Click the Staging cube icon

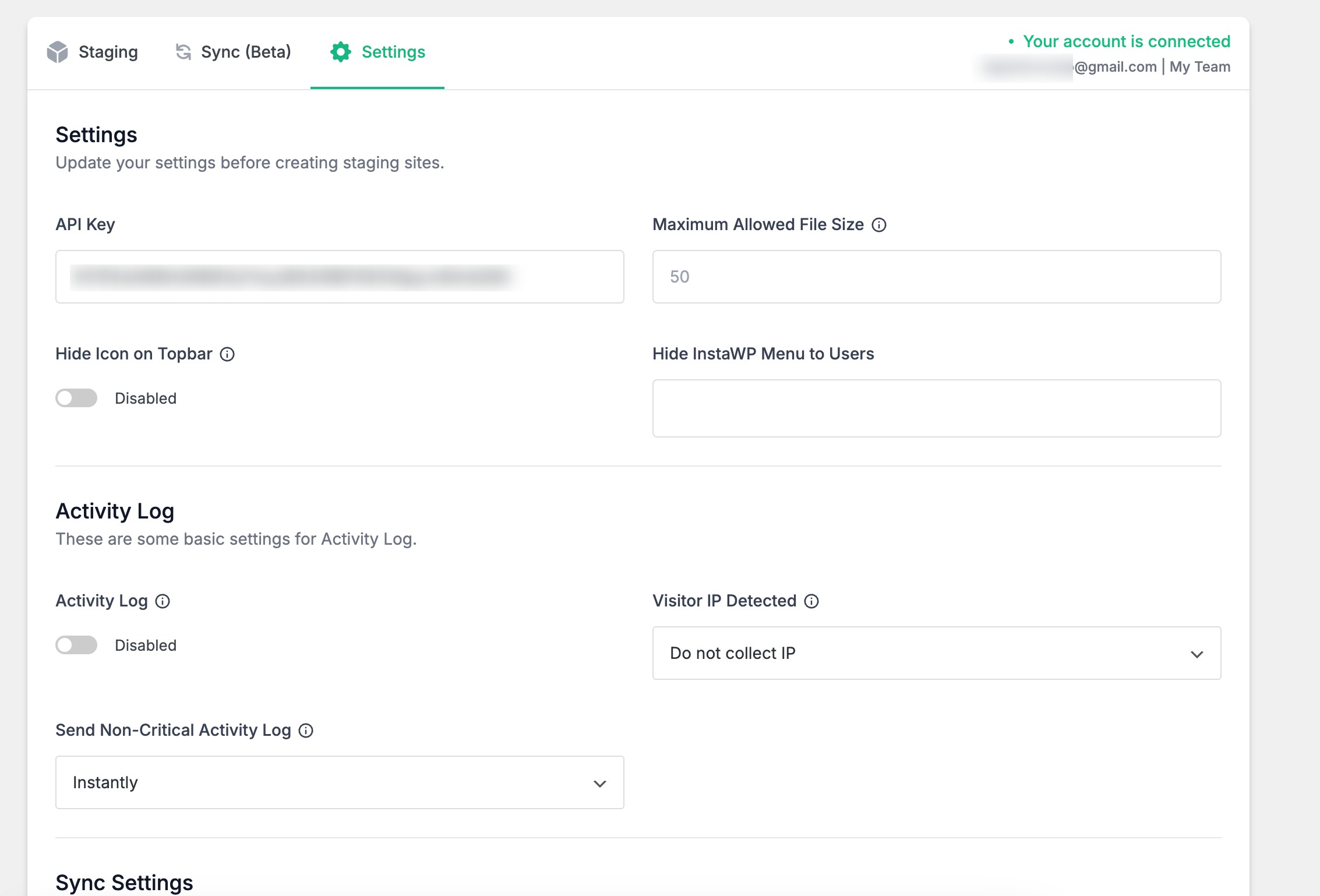58,52
